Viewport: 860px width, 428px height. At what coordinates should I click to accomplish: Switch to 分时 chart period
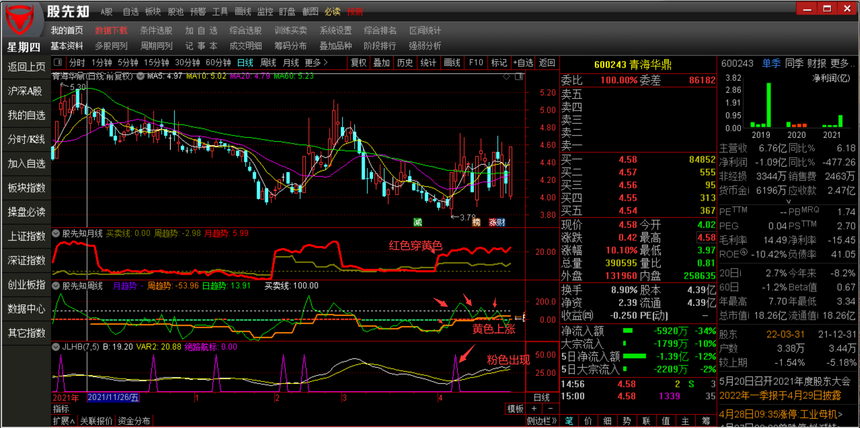pyautogui.click(x=77, y=63)
